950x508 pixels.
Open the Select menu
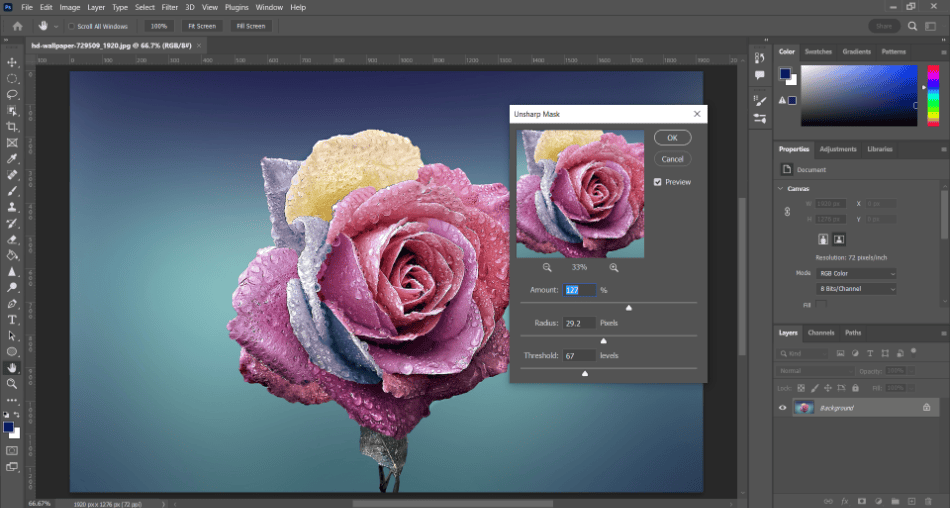145,7
